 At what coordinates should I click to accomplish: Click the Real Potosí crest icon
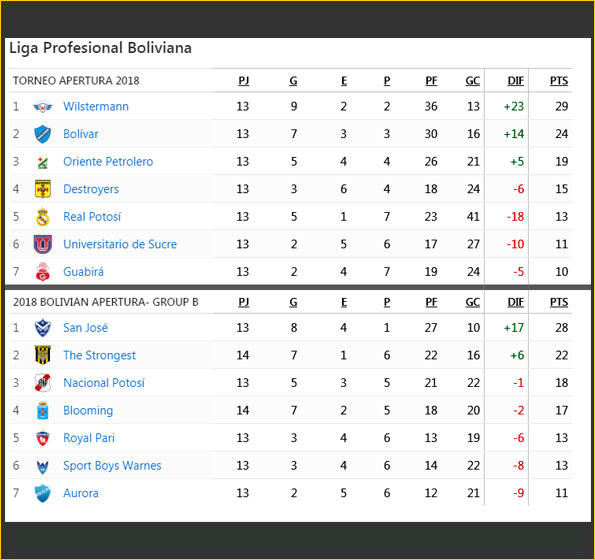43,217
